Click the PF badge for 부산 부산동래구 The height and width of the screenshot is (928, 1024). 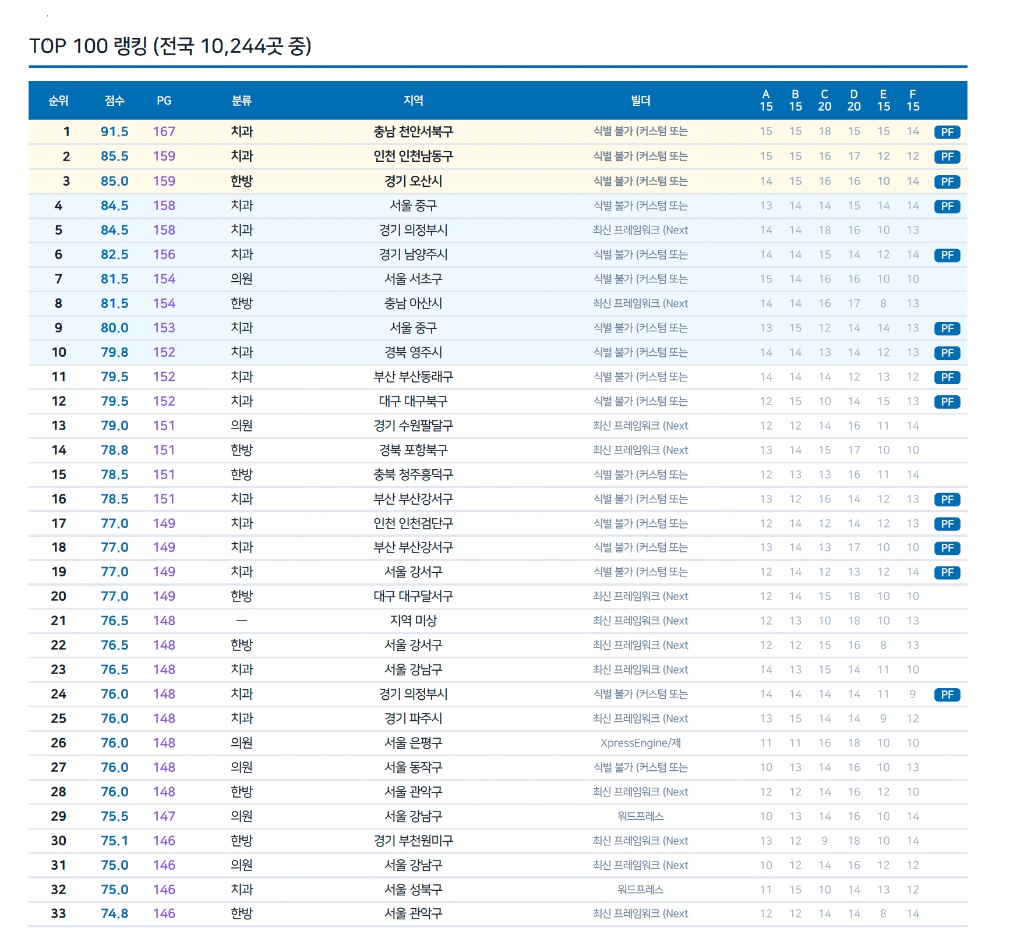947,377
